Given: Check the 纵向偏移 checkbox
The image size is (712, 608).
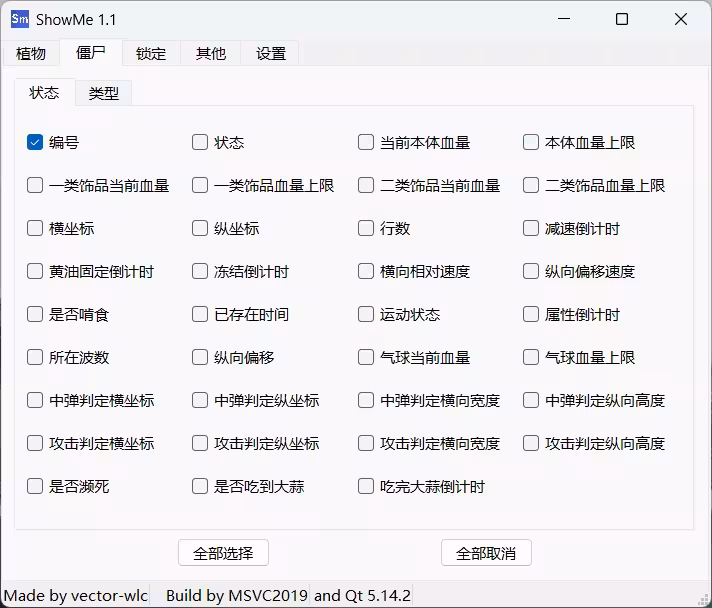Looking at the screenshot, I should [200, 357].
